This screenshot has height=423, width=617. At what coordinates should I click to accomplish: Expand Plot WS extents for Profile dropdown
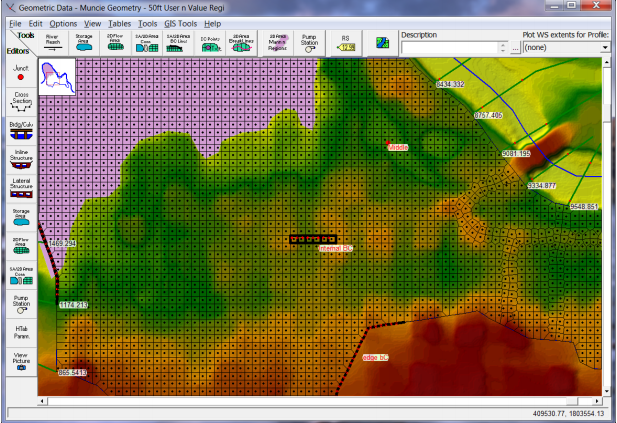click(606, 47)
